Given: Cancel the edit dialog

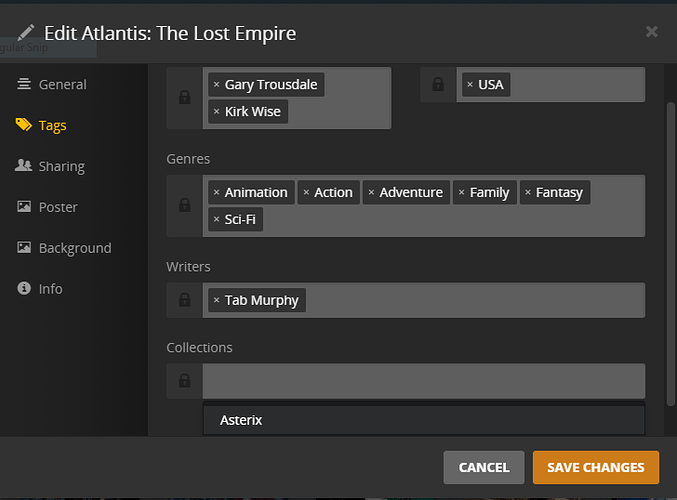Looking at the screenshot, I should [484, 467].
